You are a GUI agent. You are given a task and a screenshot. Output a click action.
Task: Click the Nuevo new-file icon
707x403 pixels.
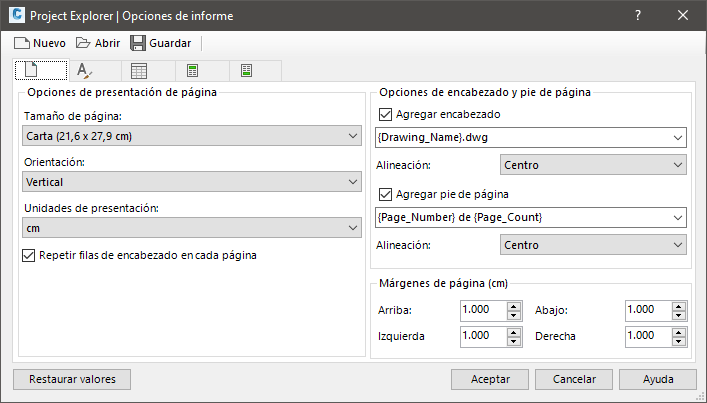click(21, 43)
